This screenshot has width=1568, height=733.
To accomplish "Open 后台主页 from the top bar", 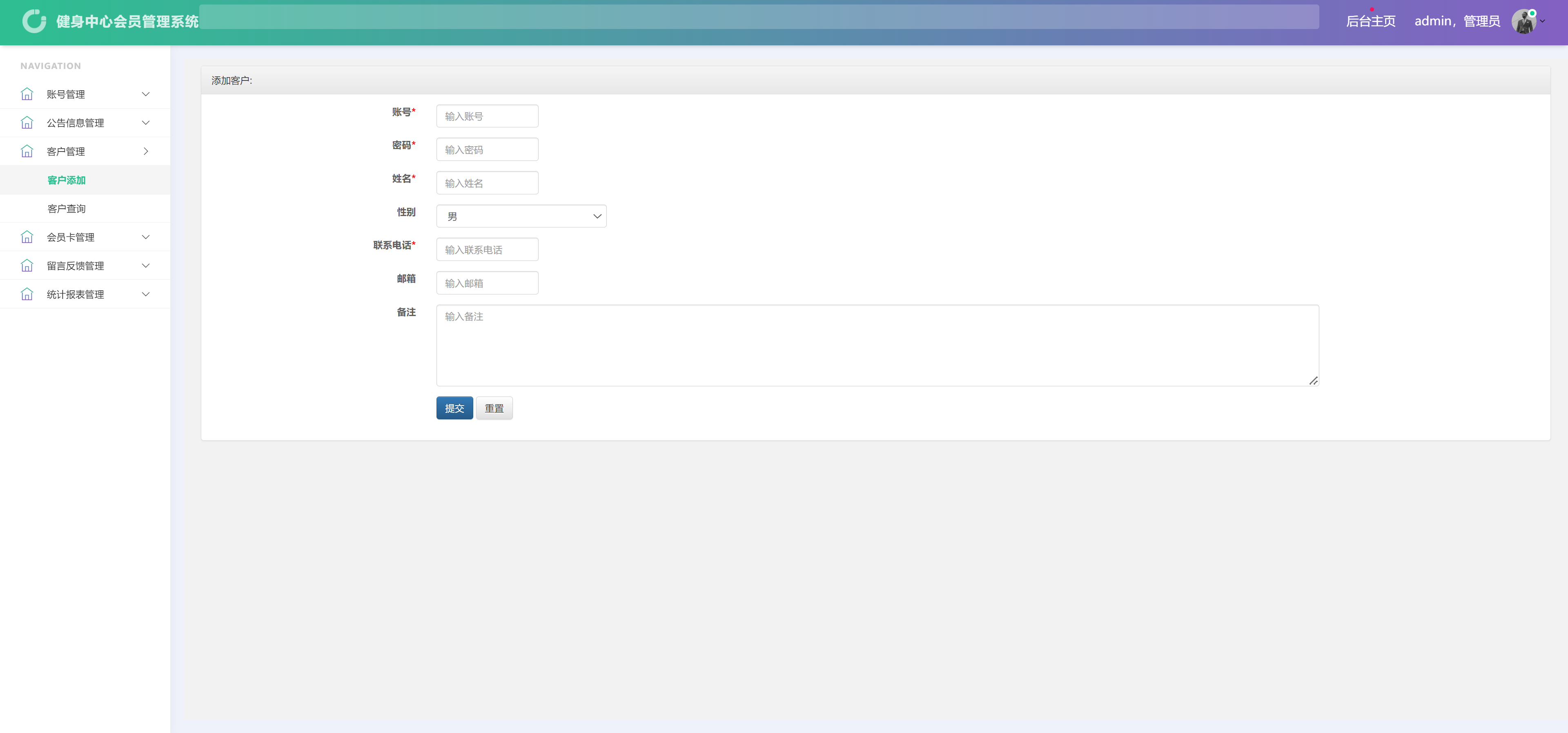I will click(x=1370, y=21).
